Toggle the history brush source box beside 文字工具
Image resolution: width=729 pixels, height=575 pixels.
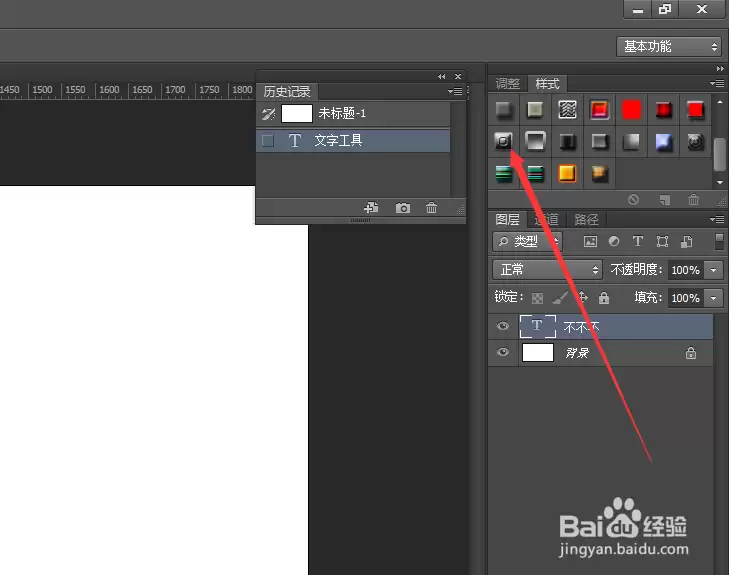(268, 140)
